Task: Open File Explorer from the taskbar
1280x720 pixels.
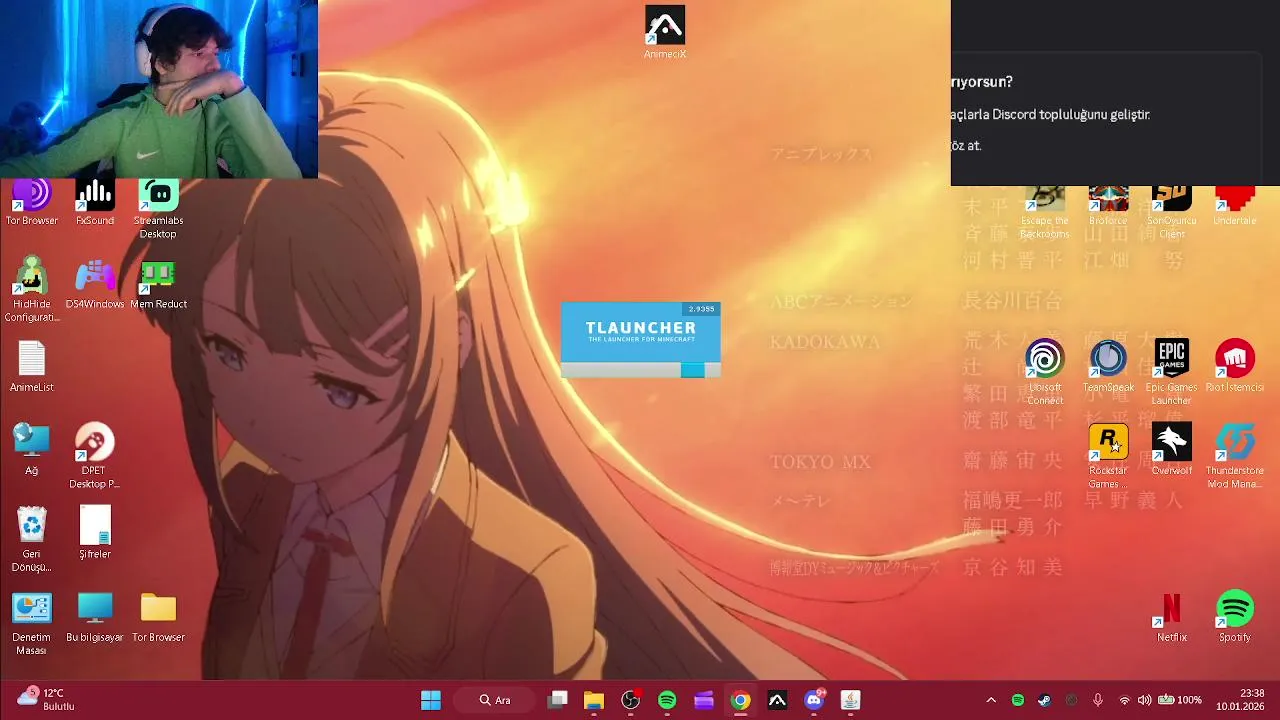Action: (x=594, y=700)
